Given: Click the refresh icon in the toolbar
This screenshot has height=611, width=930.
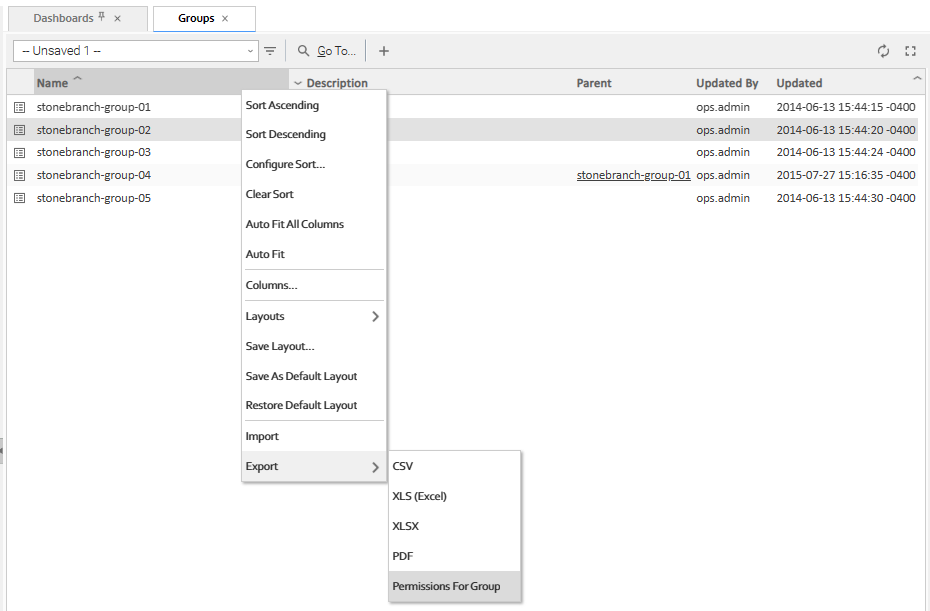Looking at the screenshot, I should point(883,51).
